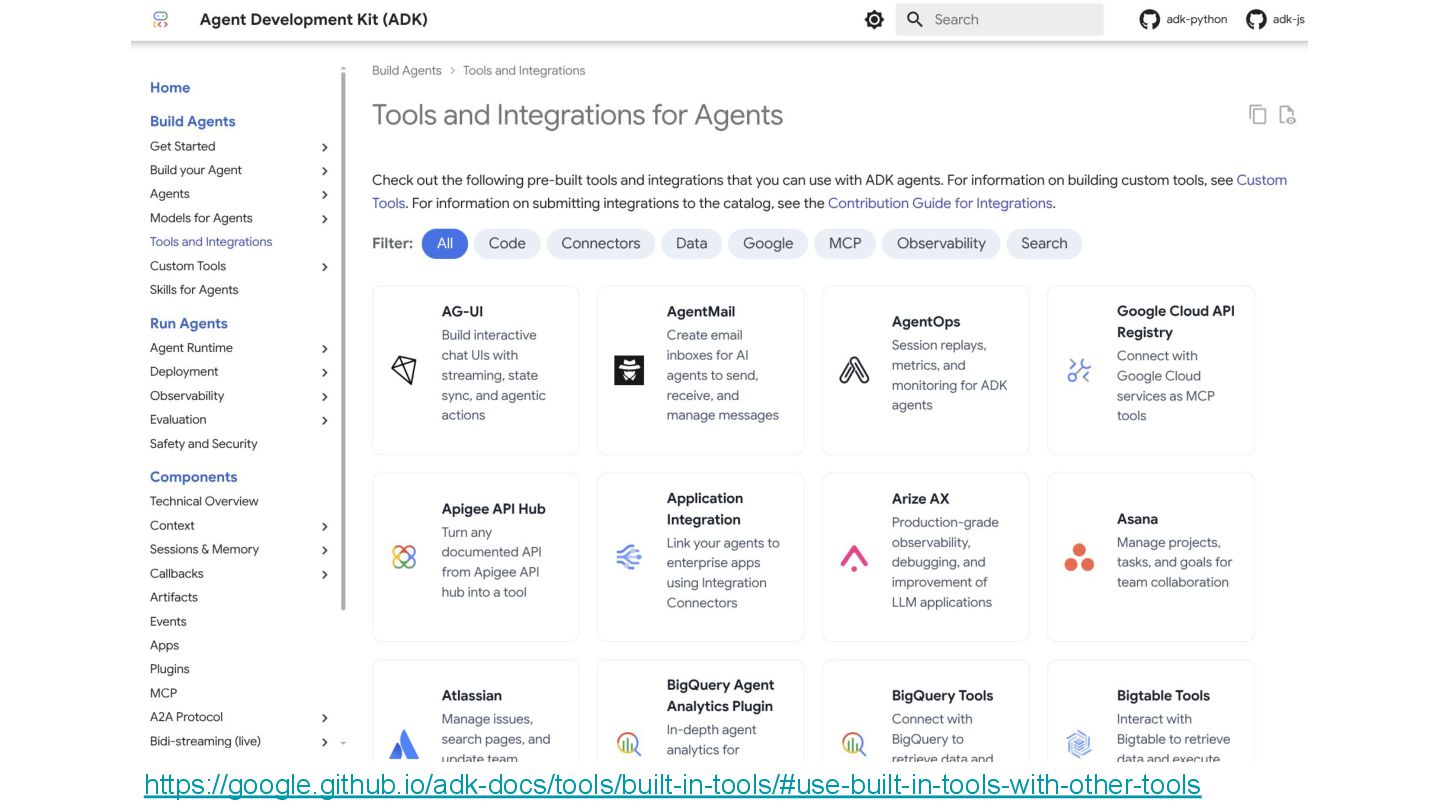Open the Contribution Guide for Integrations link
Viewport: 1440px width, 810px height.
pos(940,203)
